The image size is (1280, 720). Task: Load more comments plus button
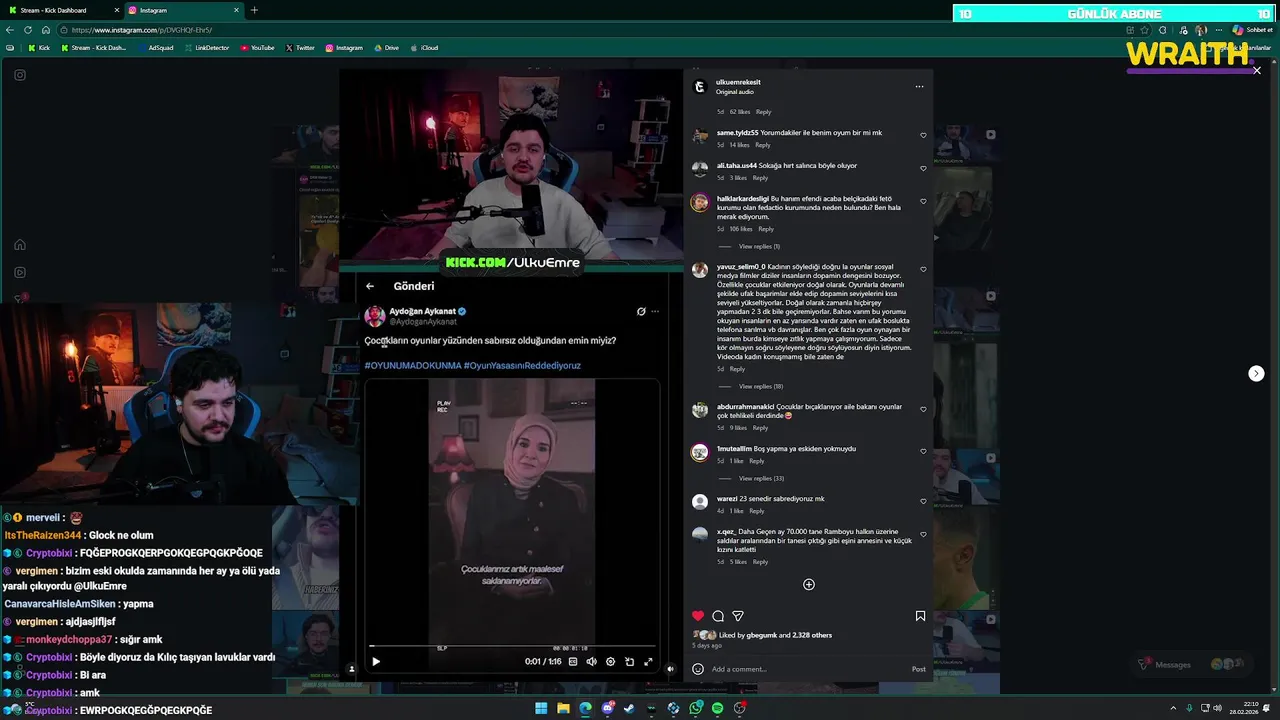[809, 584]
